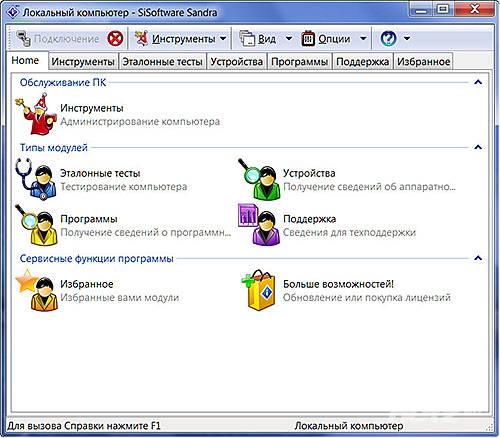Switch to the Эталонные тесты tab
The image size is (500, 438).
coord(162,62)
